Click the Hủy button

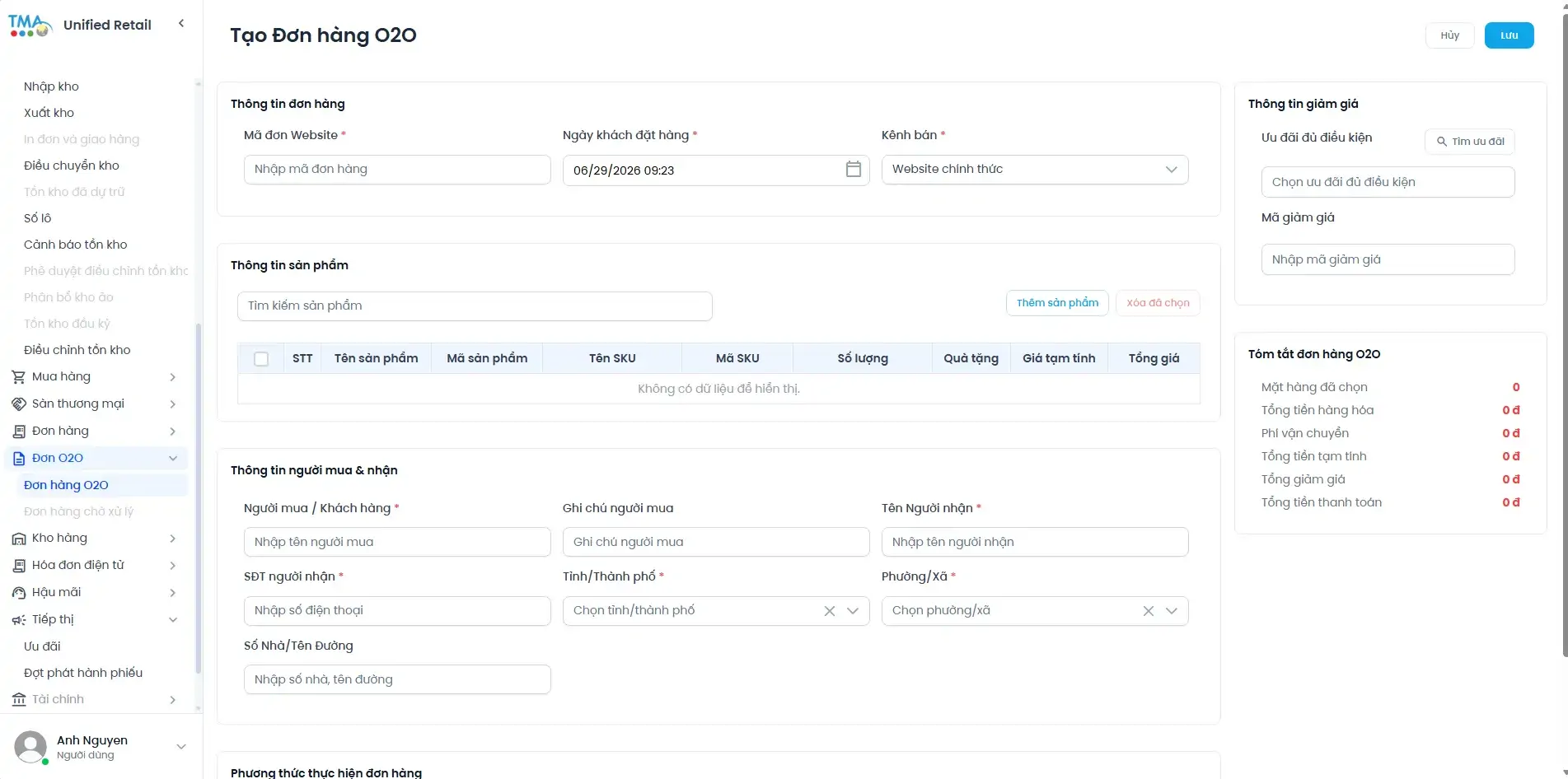1450,35
